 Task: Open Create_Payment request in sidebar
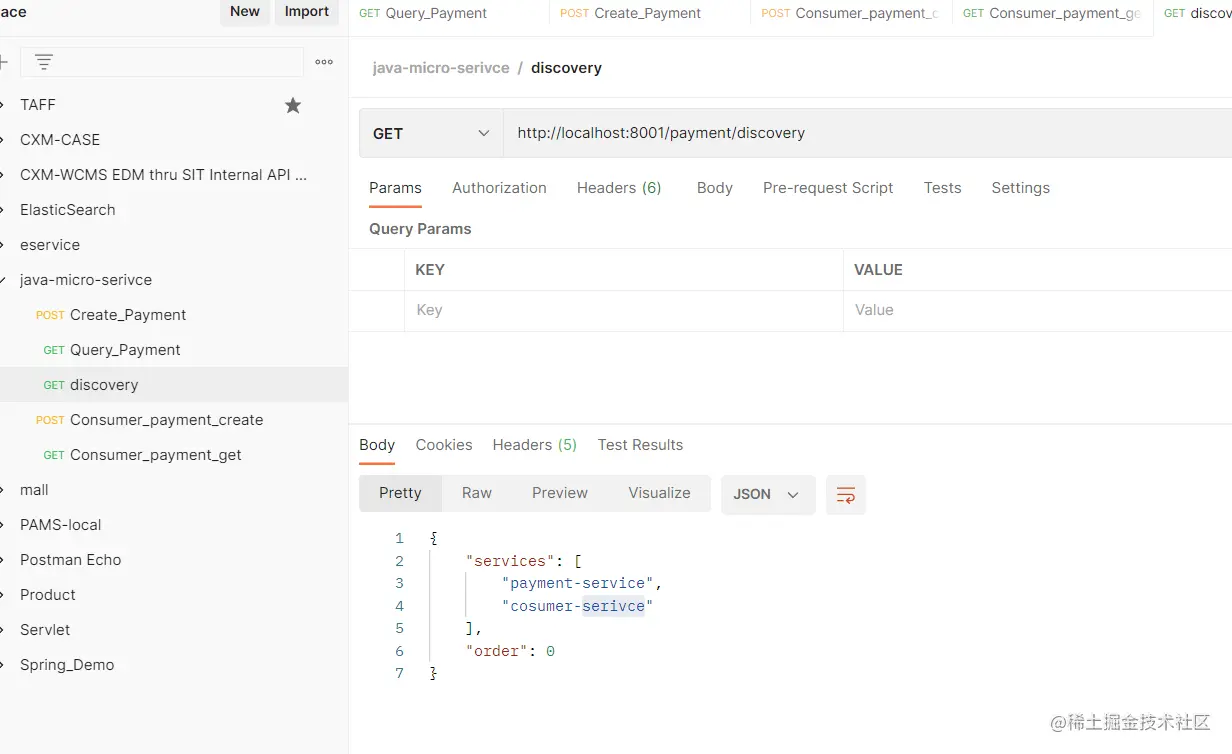pyautogui.click(x=128, y=315)
